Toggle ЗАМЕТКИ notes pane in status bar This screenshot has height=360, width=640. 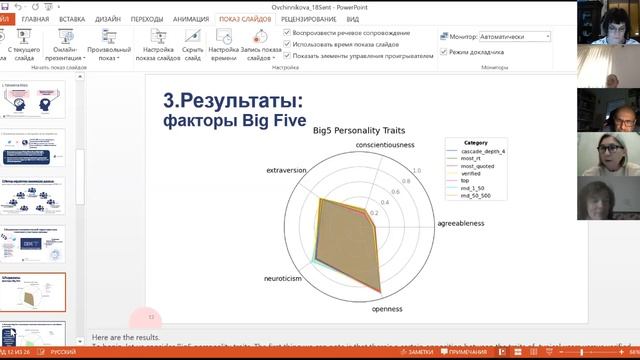[417, 352]
